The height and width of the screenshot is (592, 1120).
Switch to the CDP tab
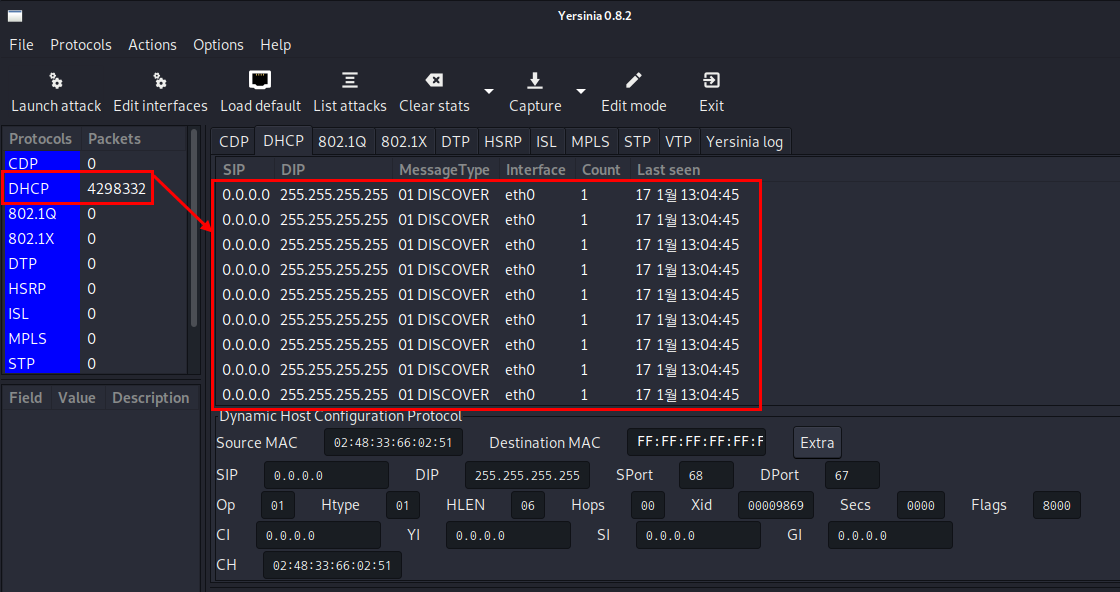coord(234,141)
